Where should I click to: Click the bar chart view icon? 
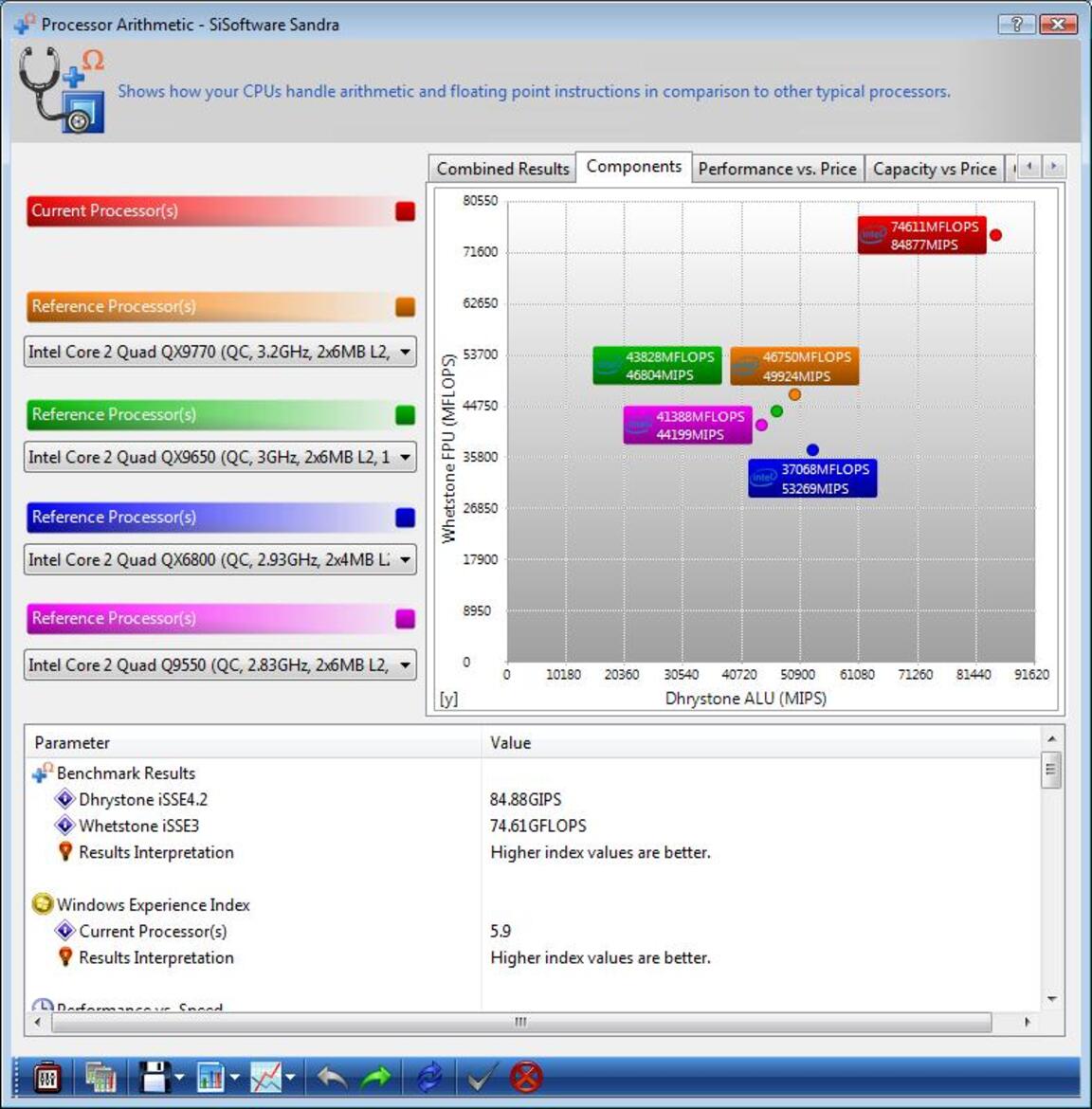coord(210,1078)
